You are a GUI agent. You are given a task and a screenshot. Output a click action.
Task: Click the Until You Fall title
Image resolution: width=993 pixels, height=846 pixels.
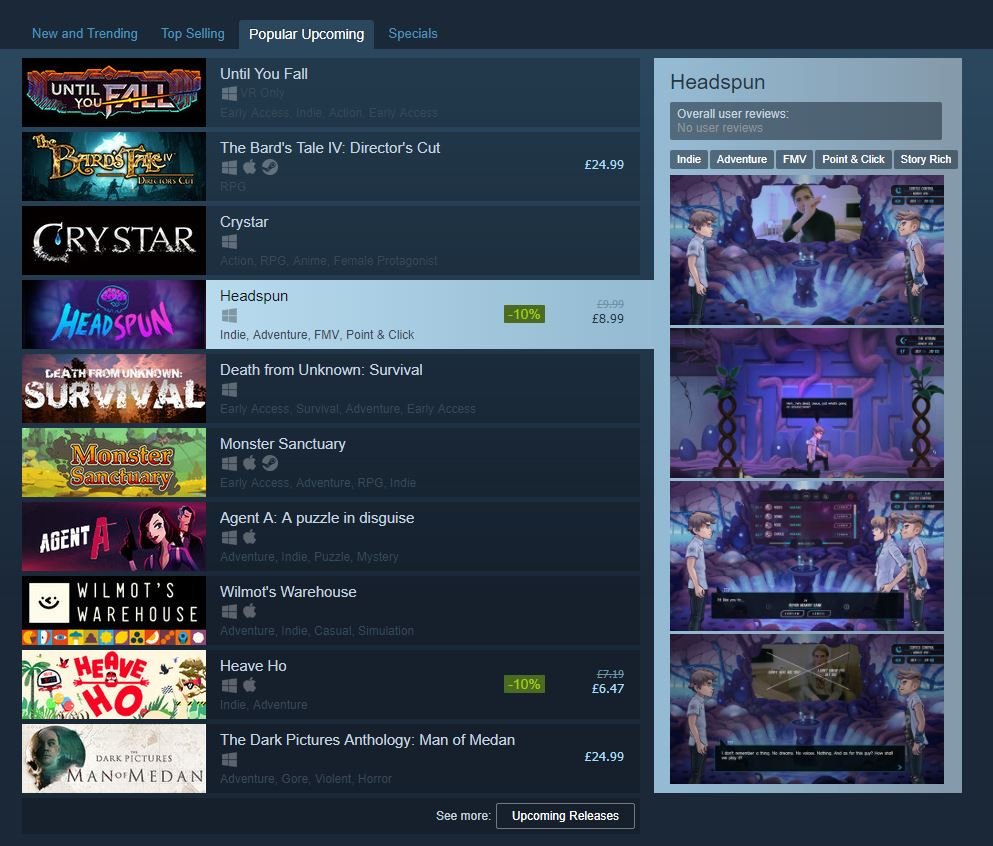pos(263,74)
